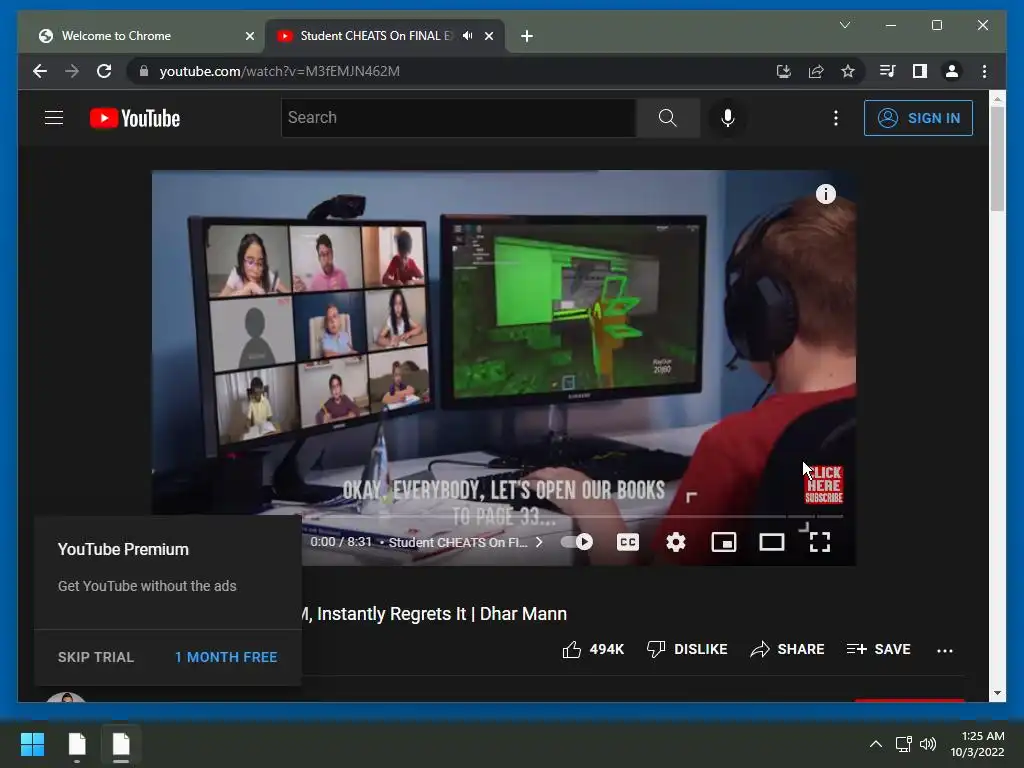The width and height of the screenshot is (1024, 768).
Task: Share this page from address bar
Action: [816, 71]
